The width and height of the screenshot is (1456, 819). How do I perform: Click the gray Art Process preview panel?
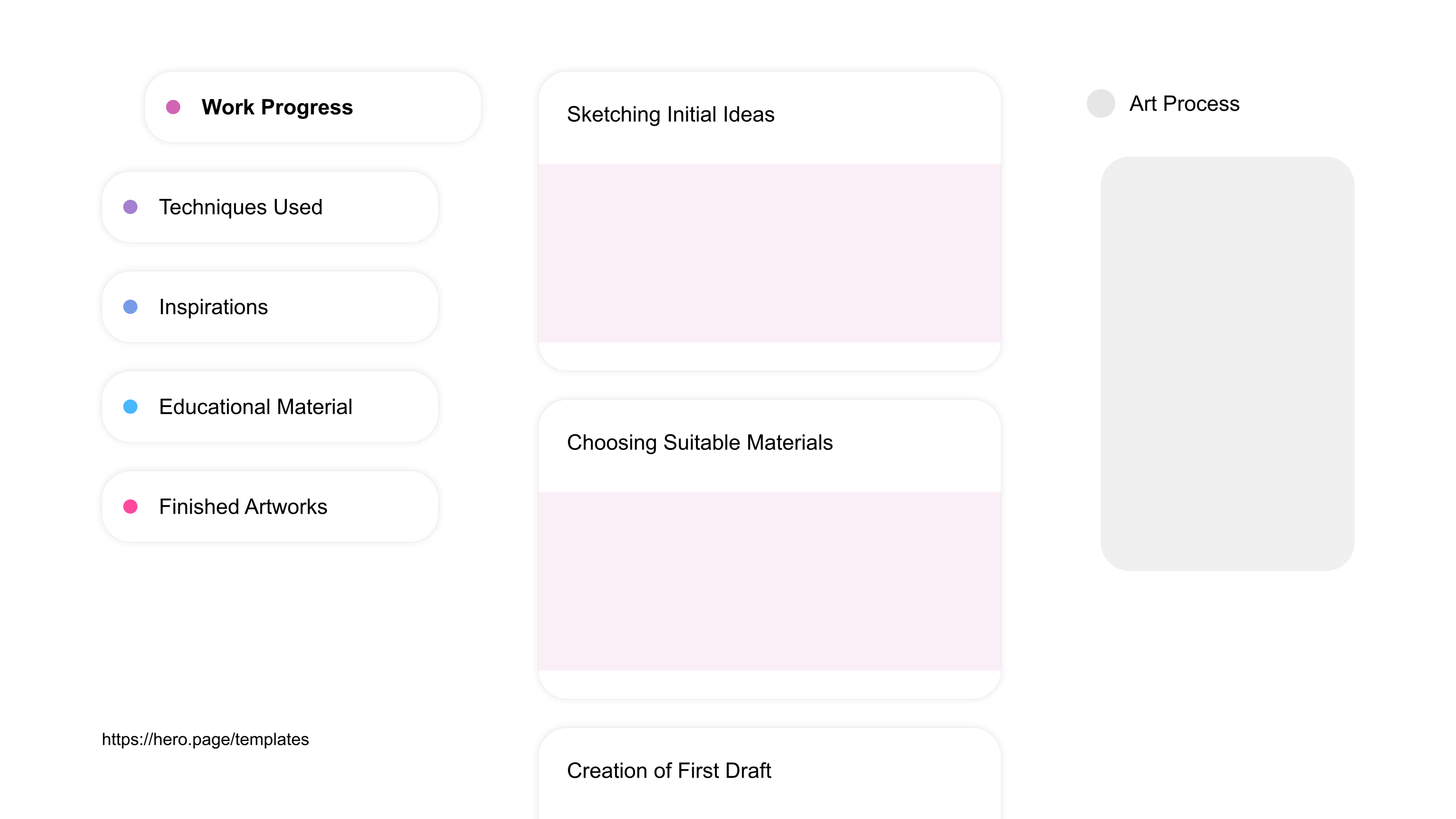tap(1227, 363)
